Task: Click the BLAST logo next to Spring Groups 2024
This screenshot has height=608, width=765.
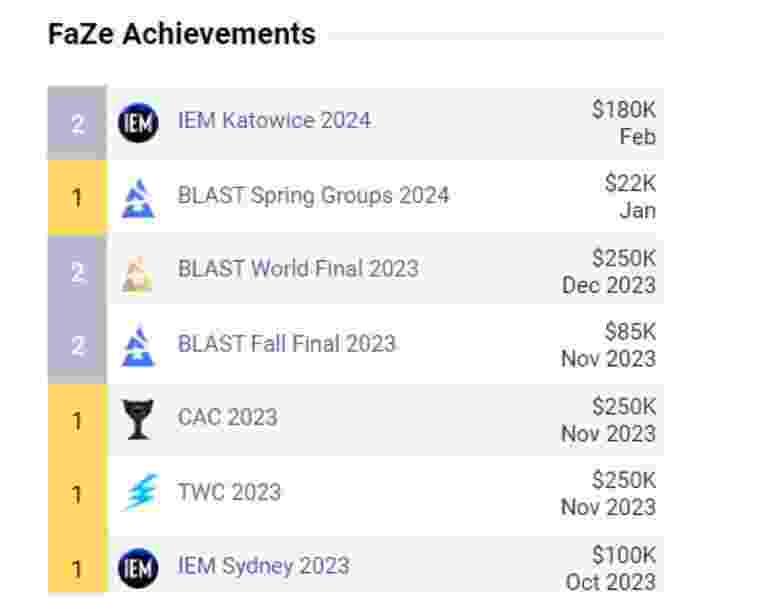Action: tap(138, 198)
